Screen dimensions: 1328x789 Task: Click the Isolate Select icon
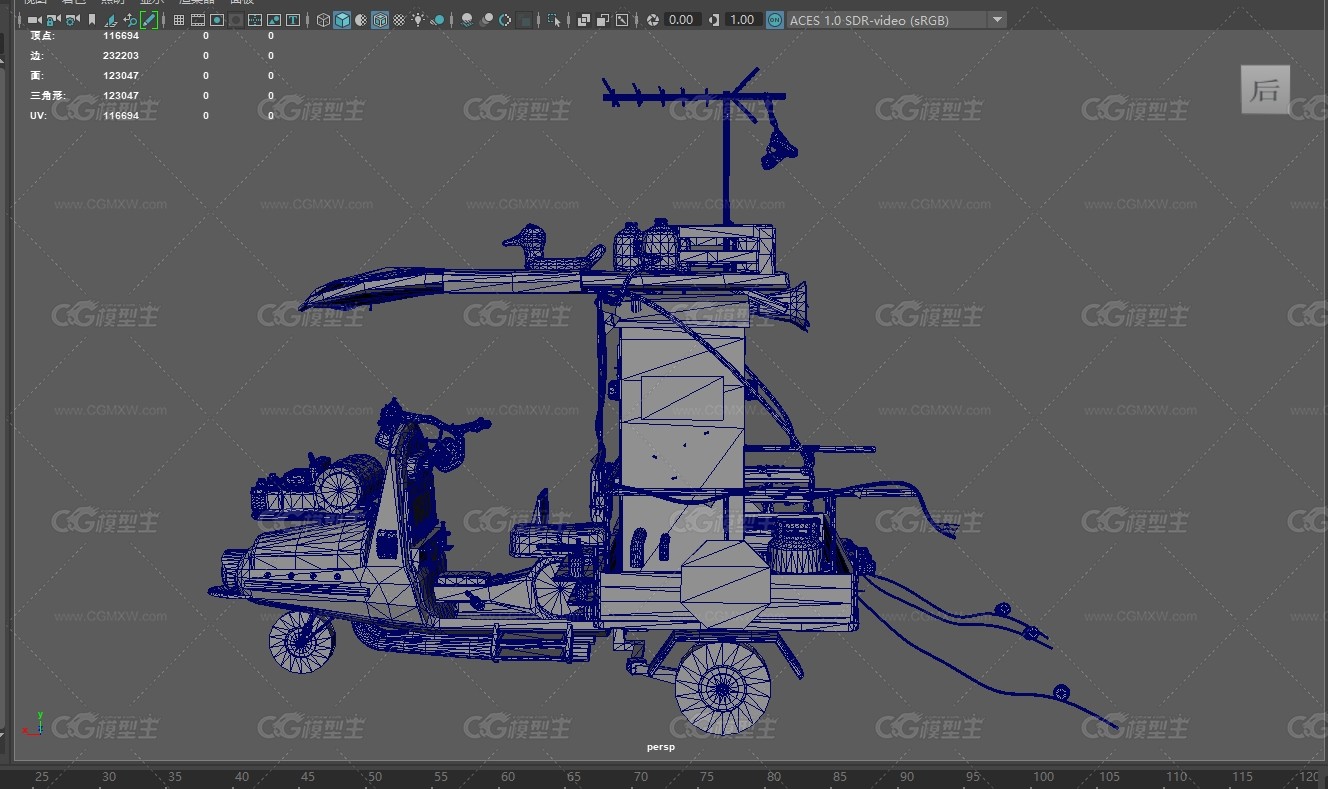(x=554, y=20)
